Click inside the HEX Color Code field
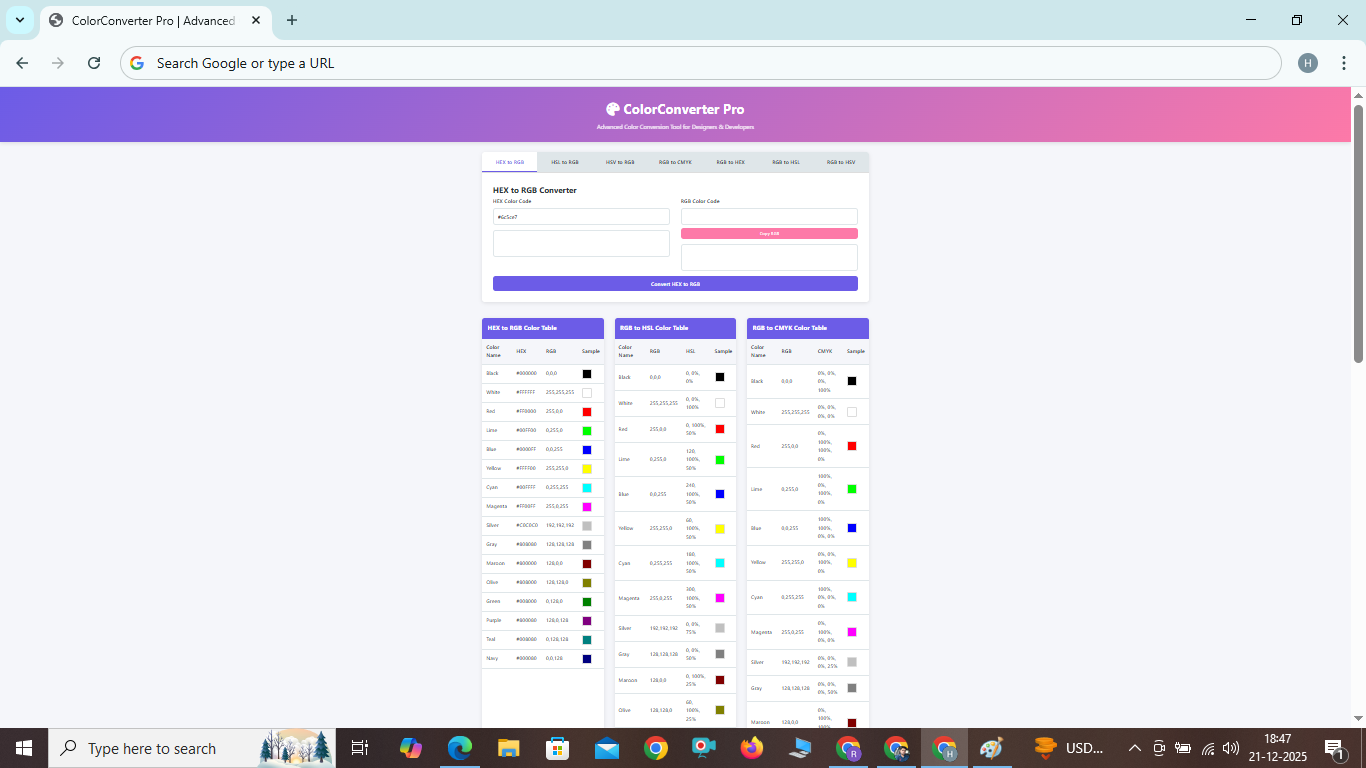The width and height of the screenshot is (1366, 768). (580, 217)
